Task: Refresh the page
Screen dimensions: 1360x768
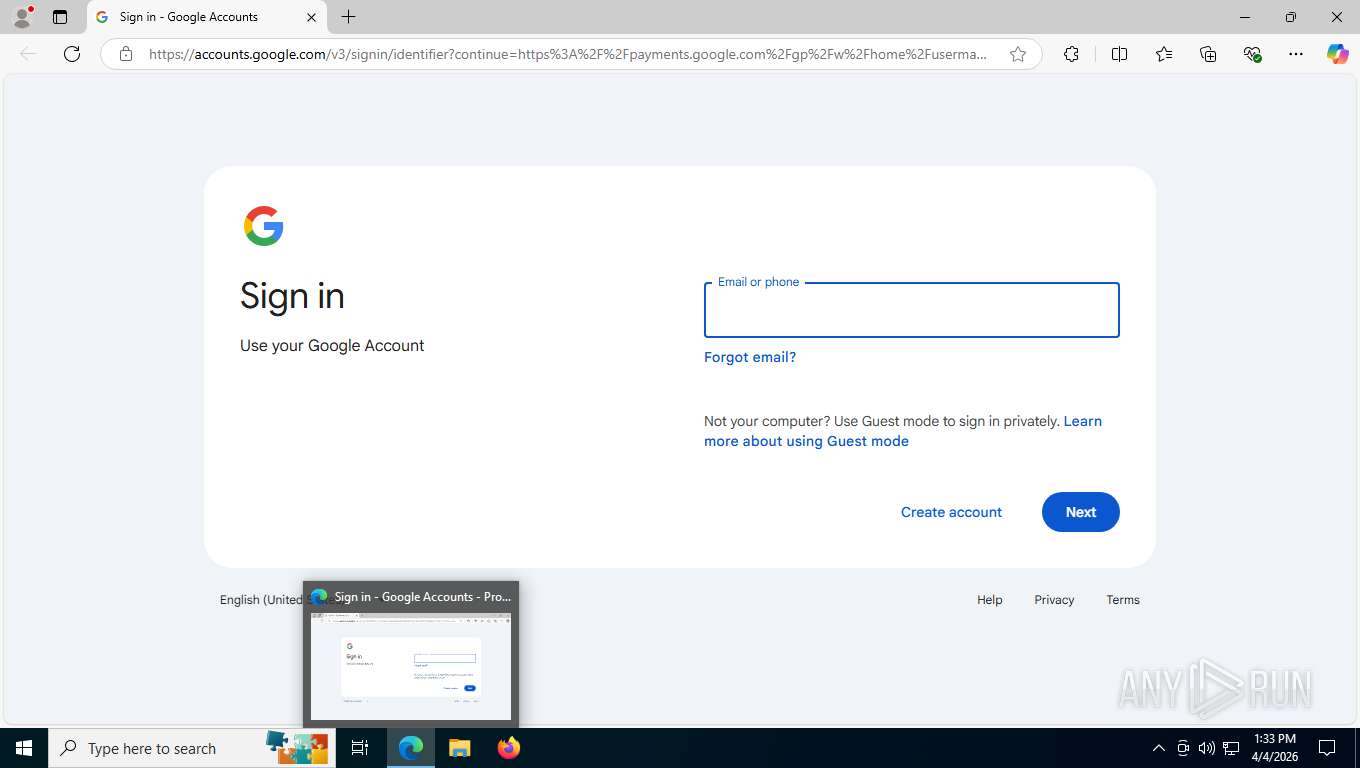Action: [x=72, y=54]
